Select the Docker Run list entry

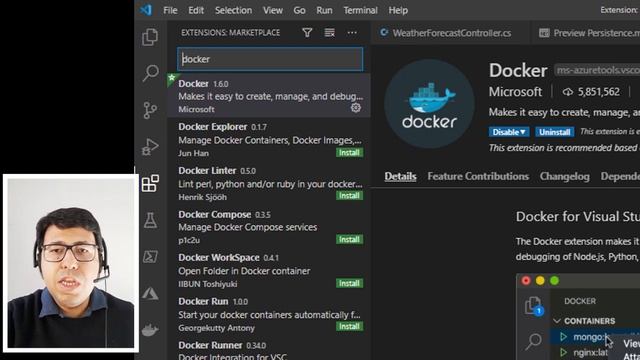(269, 314)
